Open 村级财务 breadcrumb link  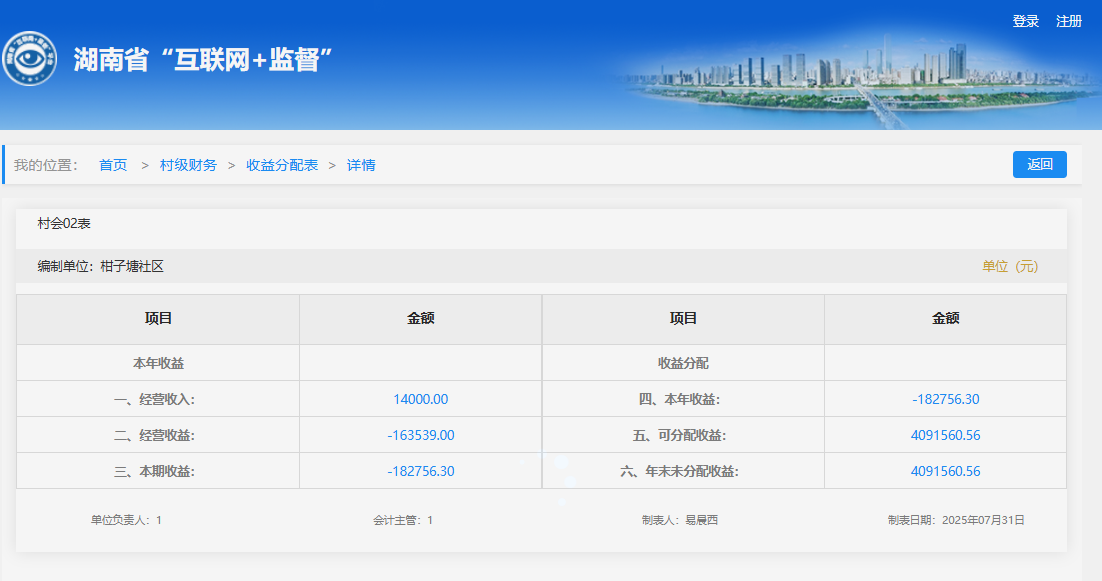click(188, 165)
